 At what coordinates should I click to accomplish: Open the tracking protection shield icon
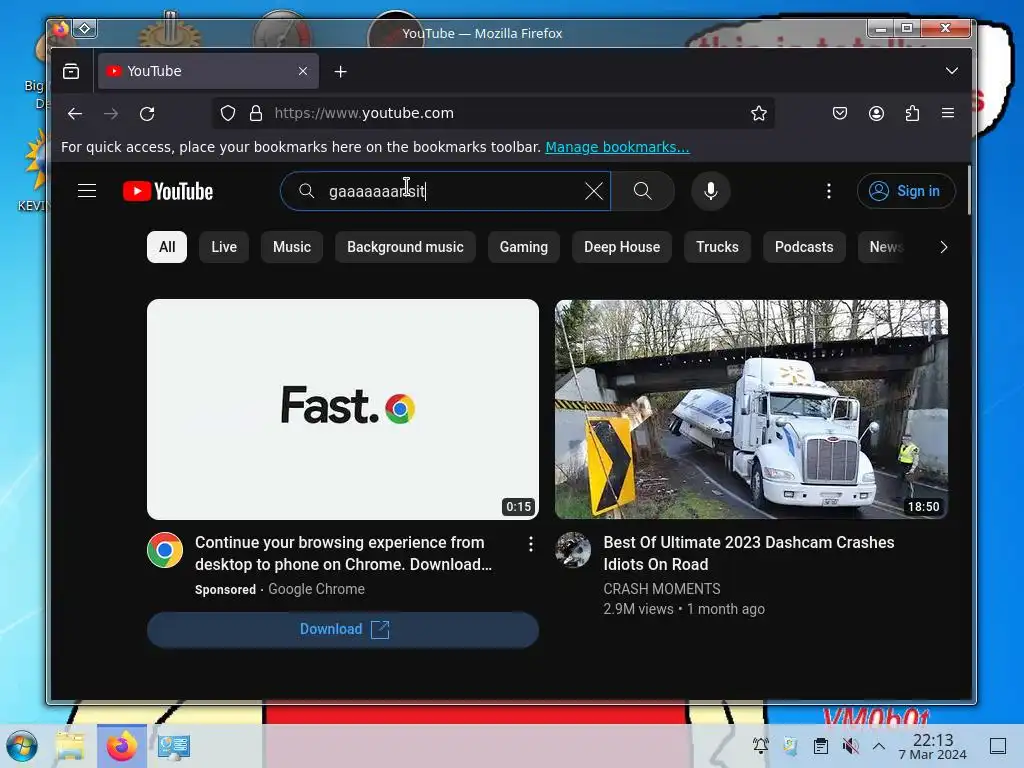point(227,114)
